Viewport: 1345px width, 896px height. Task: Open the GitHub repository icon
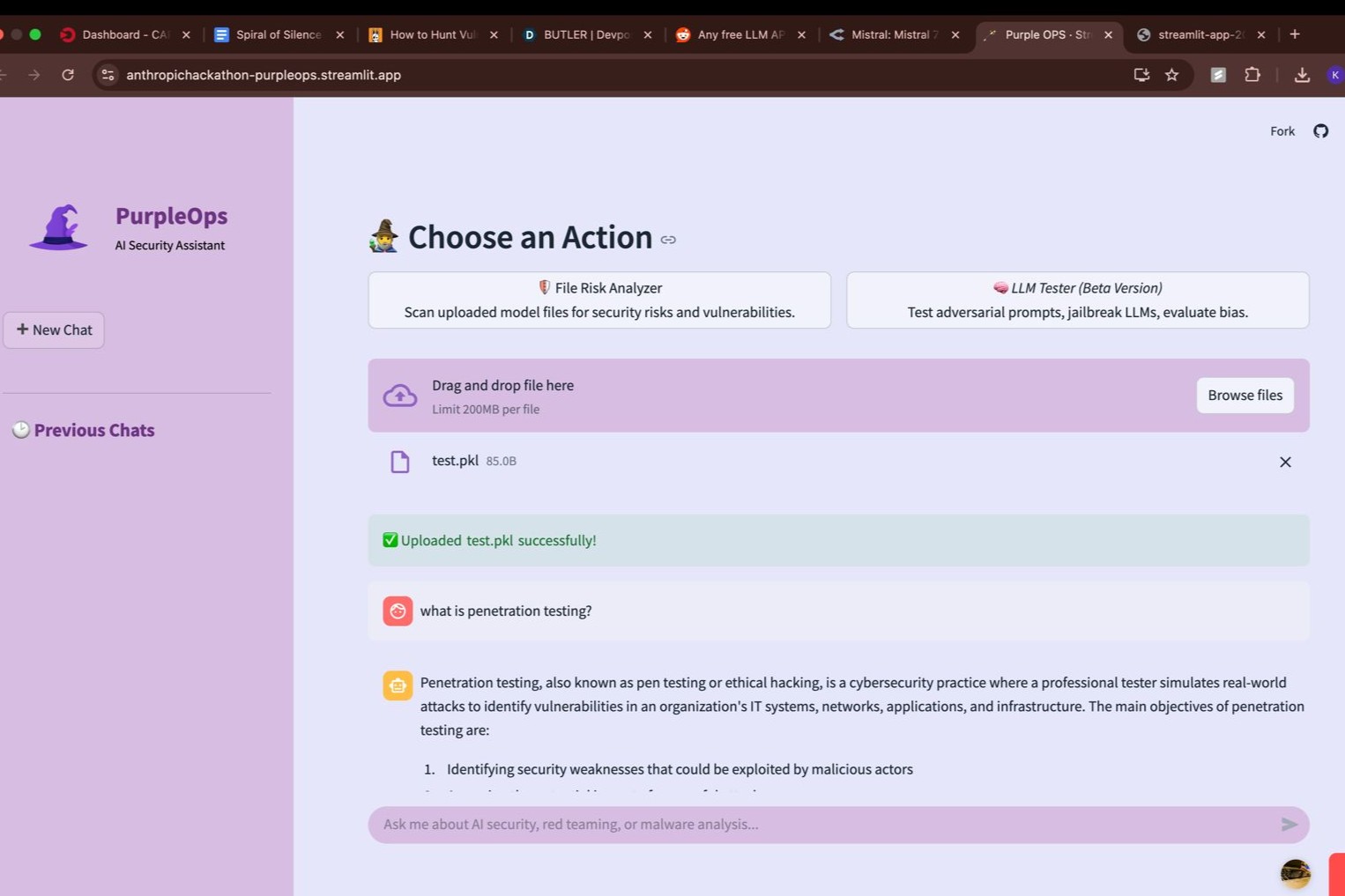[1320, 131]
